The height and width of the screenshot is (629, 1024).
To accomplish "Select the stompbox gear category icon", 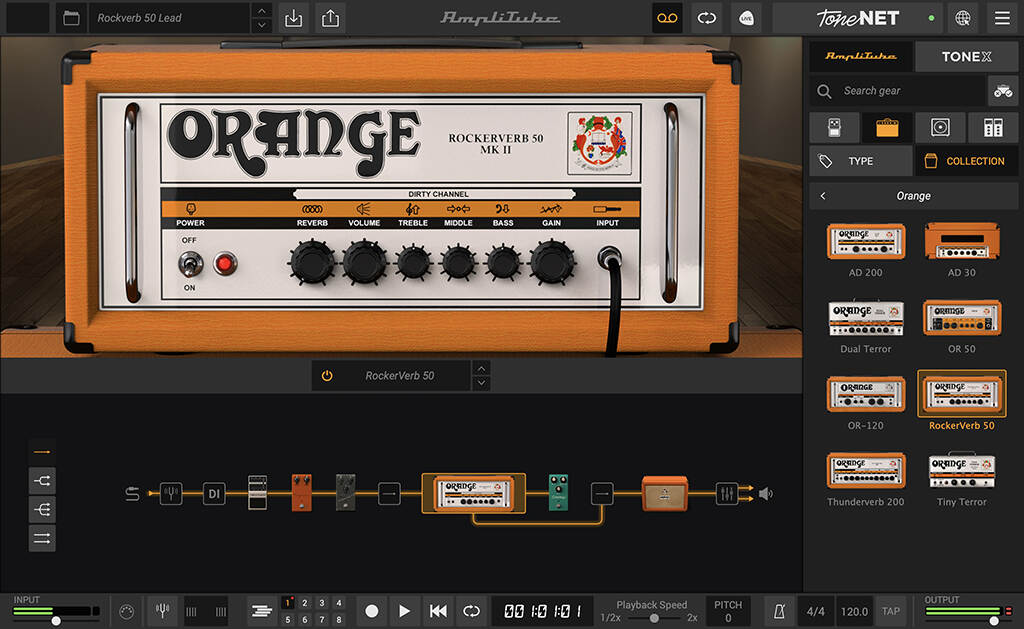I will click(x=834, y=127).
